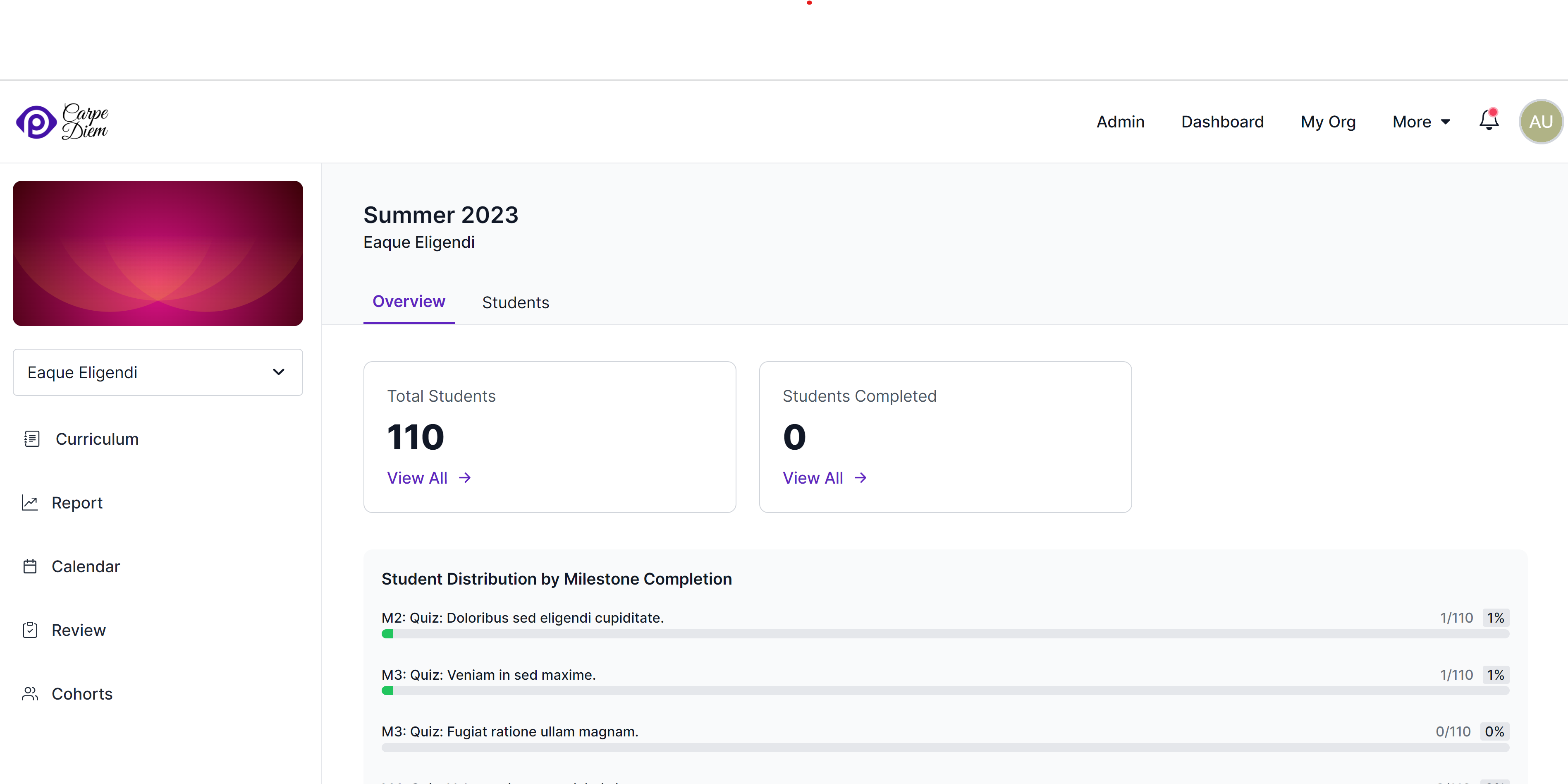Click the AU profile avatar
This screenshot has height=784, width=1568.
coord(1541,121)
